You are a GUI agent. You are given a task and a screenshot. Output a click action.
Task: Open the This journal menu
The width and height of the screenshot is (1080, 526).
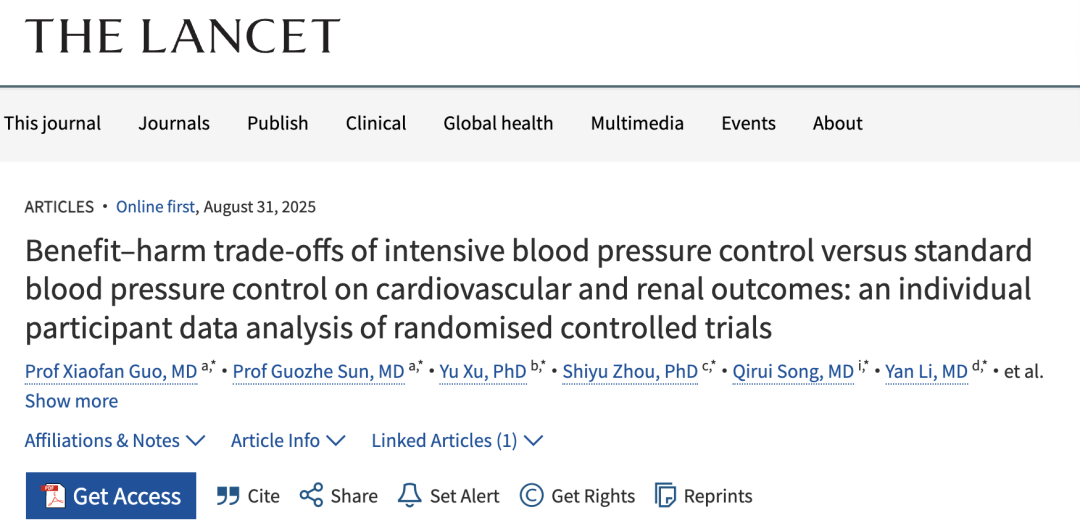[52, 123]
